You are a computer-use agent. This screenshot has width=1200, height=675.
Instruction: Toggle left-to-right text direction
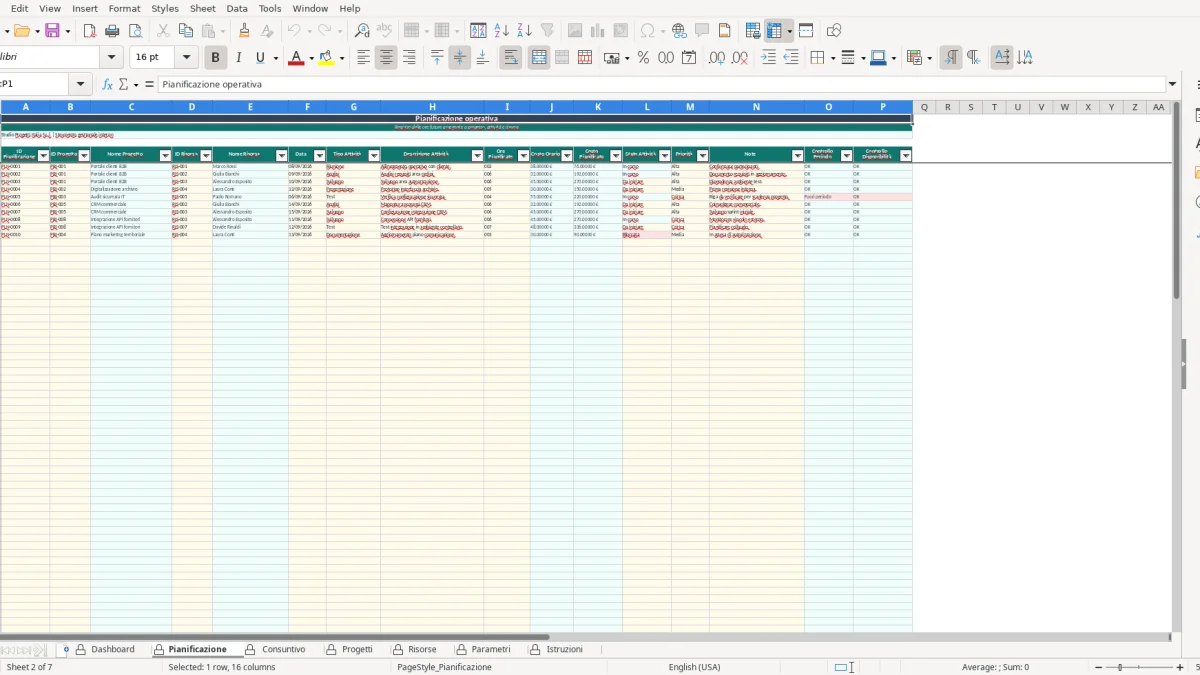pyautogui.click(x=951, y=58)
